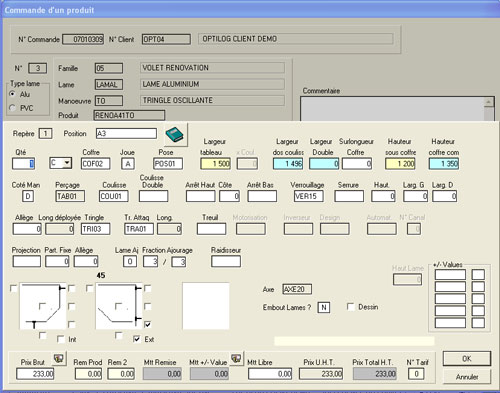Click the Largeur tableau yellow field
The image size is (500, 393).
[x=215, y=164]
